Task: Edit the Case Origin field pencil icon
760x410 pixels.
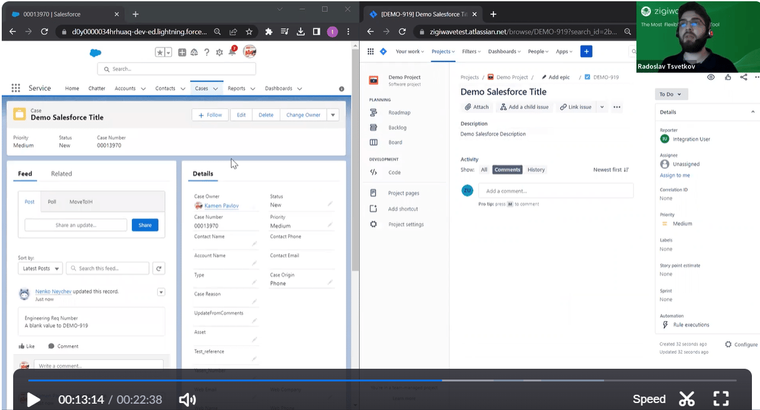Action: 330,283
